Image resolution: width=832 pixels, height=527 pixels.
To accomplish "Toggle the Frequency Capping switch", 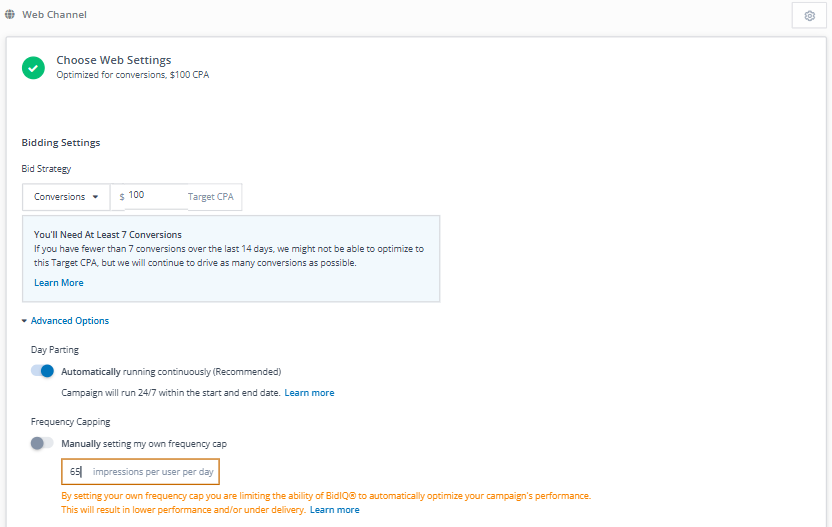I will [x=42, y=443].
